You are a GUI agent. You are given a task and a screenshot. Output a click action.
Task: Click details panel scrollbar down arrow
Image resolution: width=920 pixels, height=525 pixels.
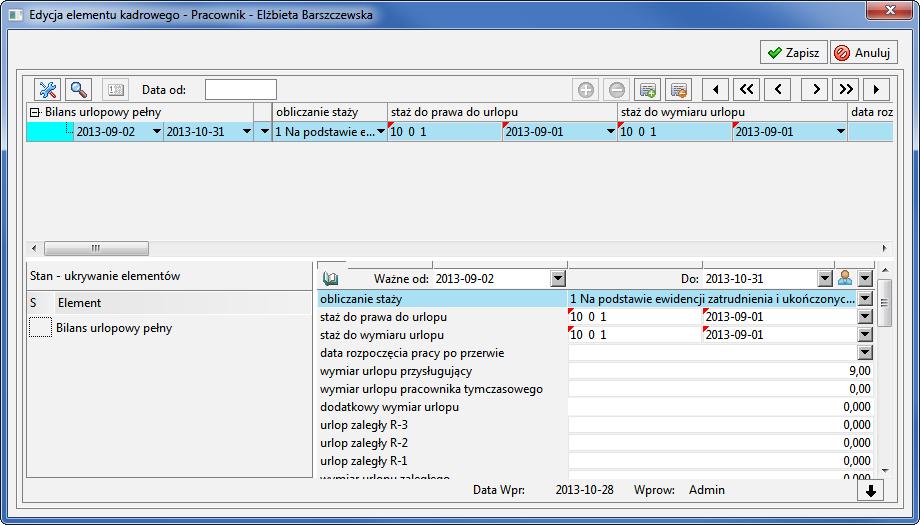point(885,470)
